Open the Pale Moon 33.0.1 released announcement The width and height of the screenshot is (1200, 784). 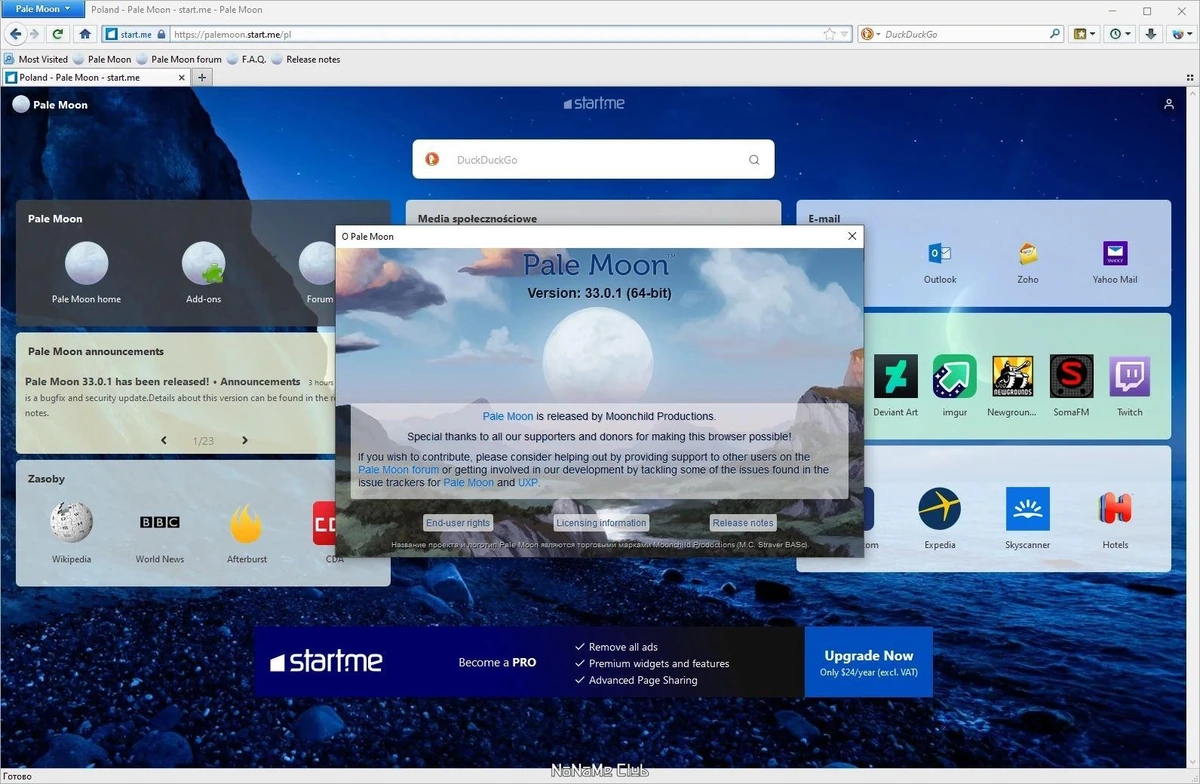[163, 381]
